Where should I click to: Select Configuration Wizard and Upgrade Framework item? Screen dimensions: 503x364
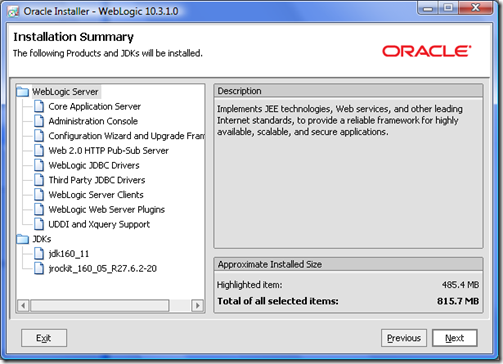click(x=126, y=136)
